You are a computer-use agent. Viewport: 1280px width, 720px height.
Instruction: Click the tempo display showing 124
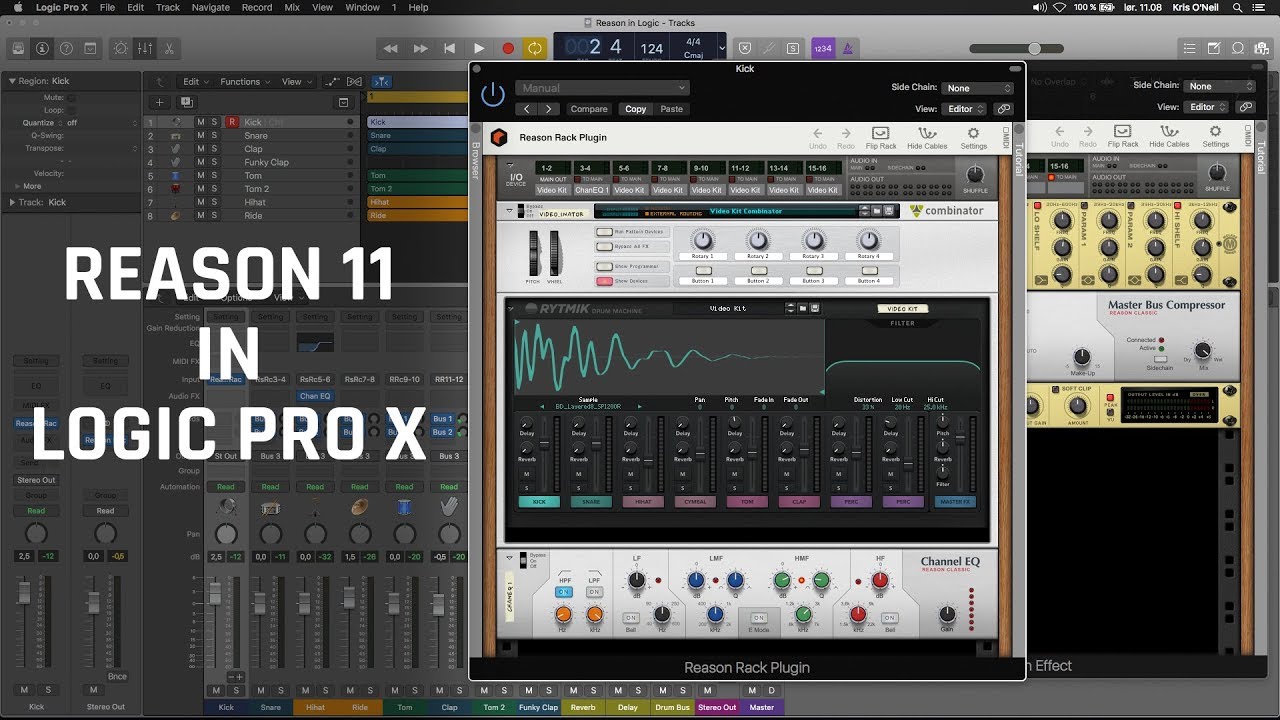[x=652, y=48]
